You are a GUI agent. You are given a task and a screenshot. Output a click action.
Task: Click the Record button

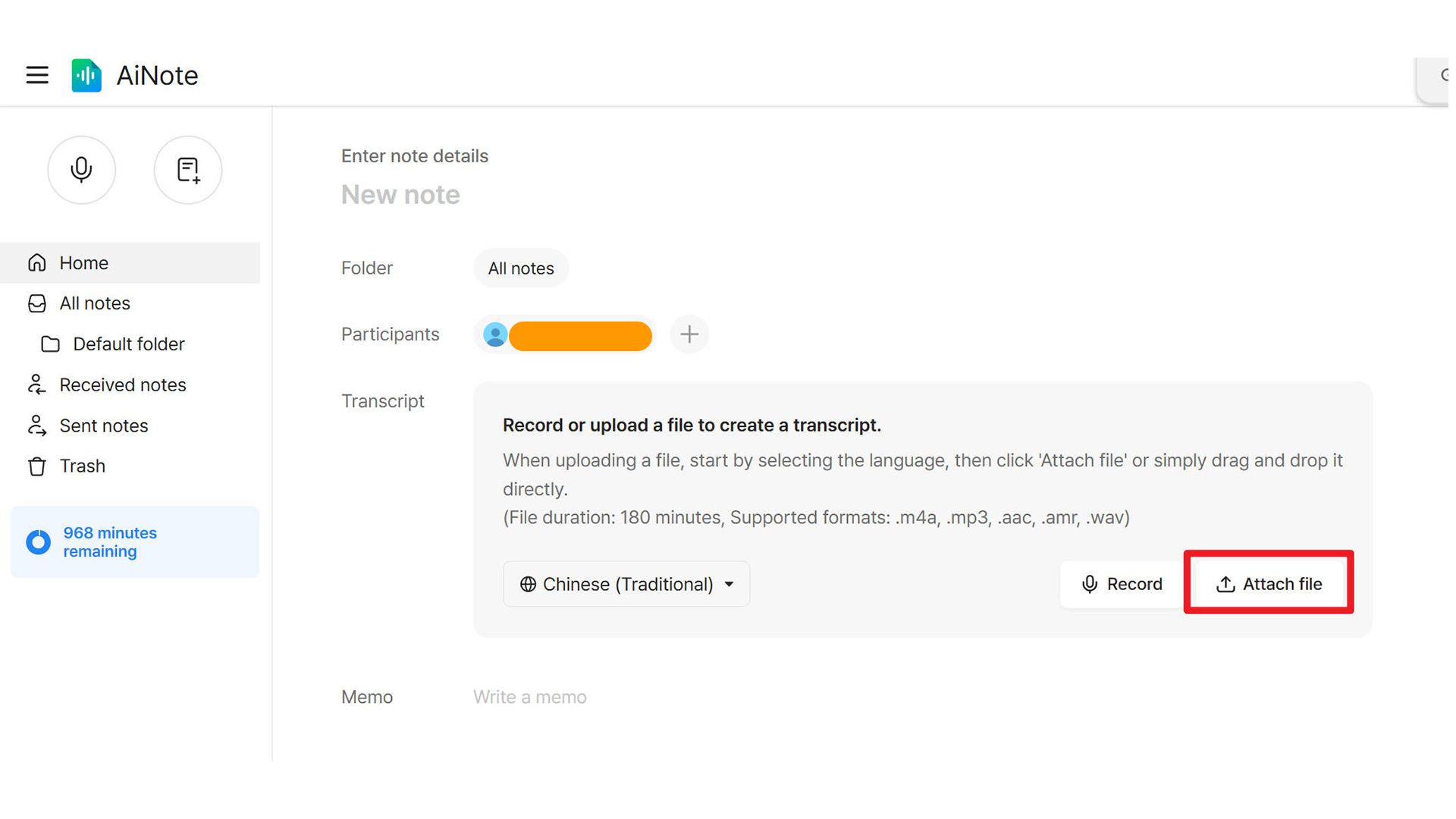[x=1122, y=584]
